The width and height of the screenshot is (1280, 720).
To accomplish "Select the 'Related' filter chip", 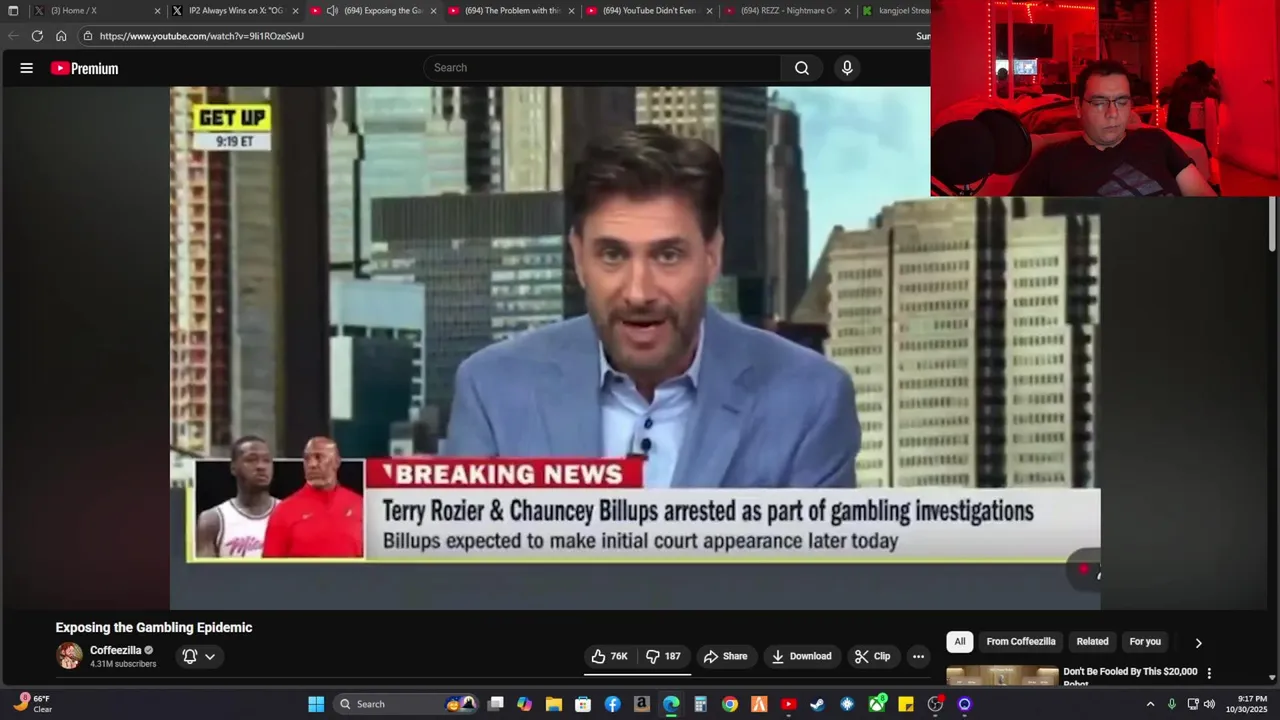I will [x=1092, y=642].
